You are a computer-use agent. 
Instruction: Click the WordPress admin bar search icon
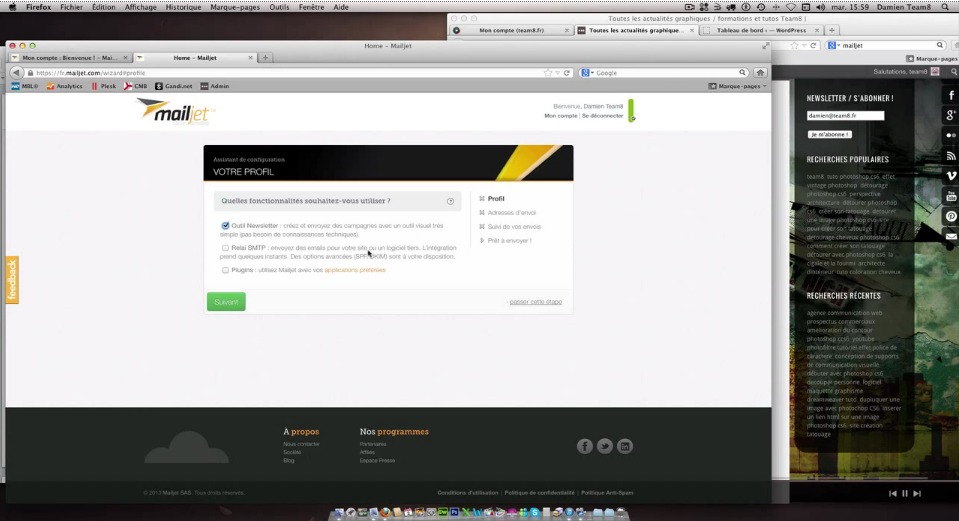pos(953,72)
